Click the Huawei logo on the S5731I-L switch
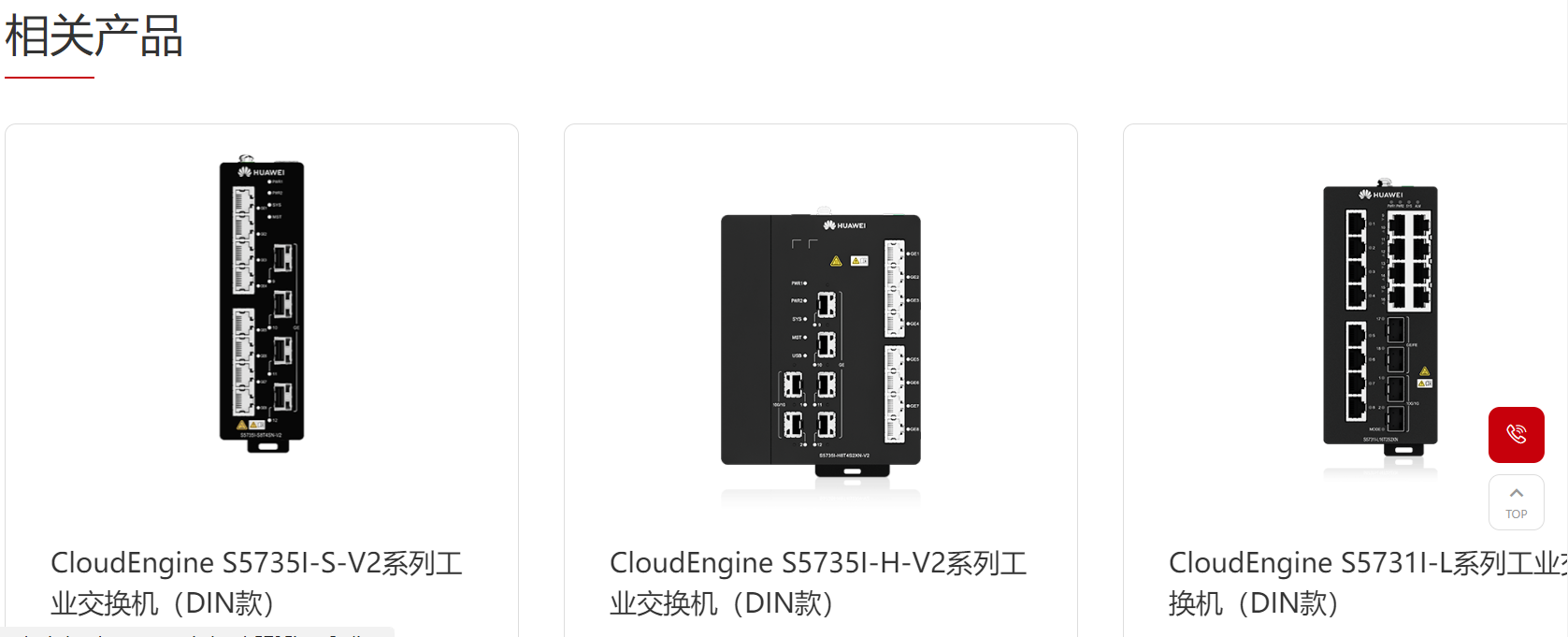This screenshot has height=637, width=1568. tap(1381, 195)
